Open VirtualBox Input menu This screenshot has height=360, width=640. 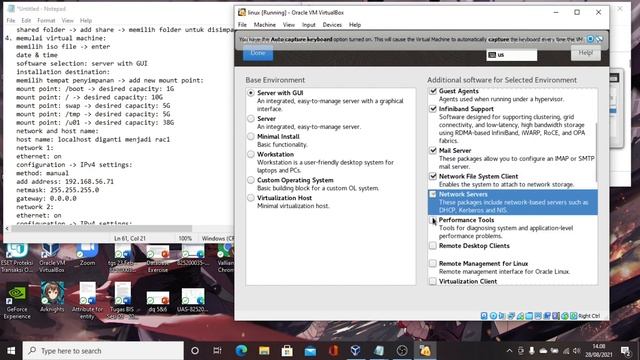309,25
